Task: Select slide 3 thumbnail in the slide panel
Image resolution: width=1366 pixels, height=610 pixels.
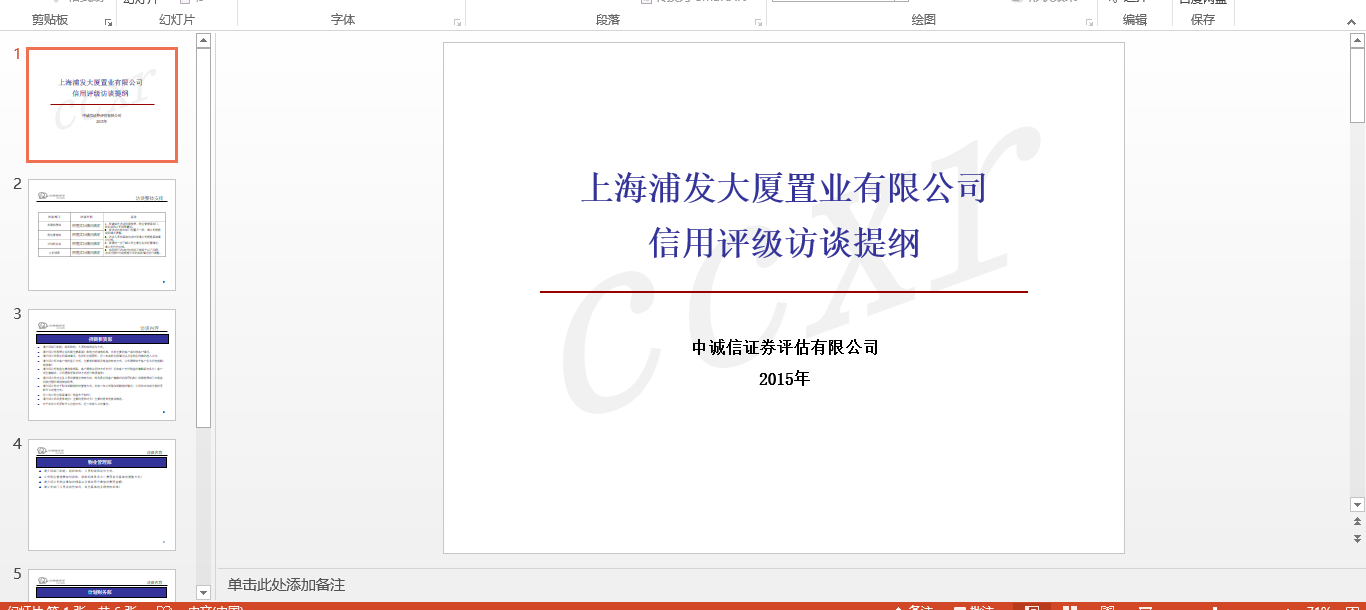Action: coord(102,365)
